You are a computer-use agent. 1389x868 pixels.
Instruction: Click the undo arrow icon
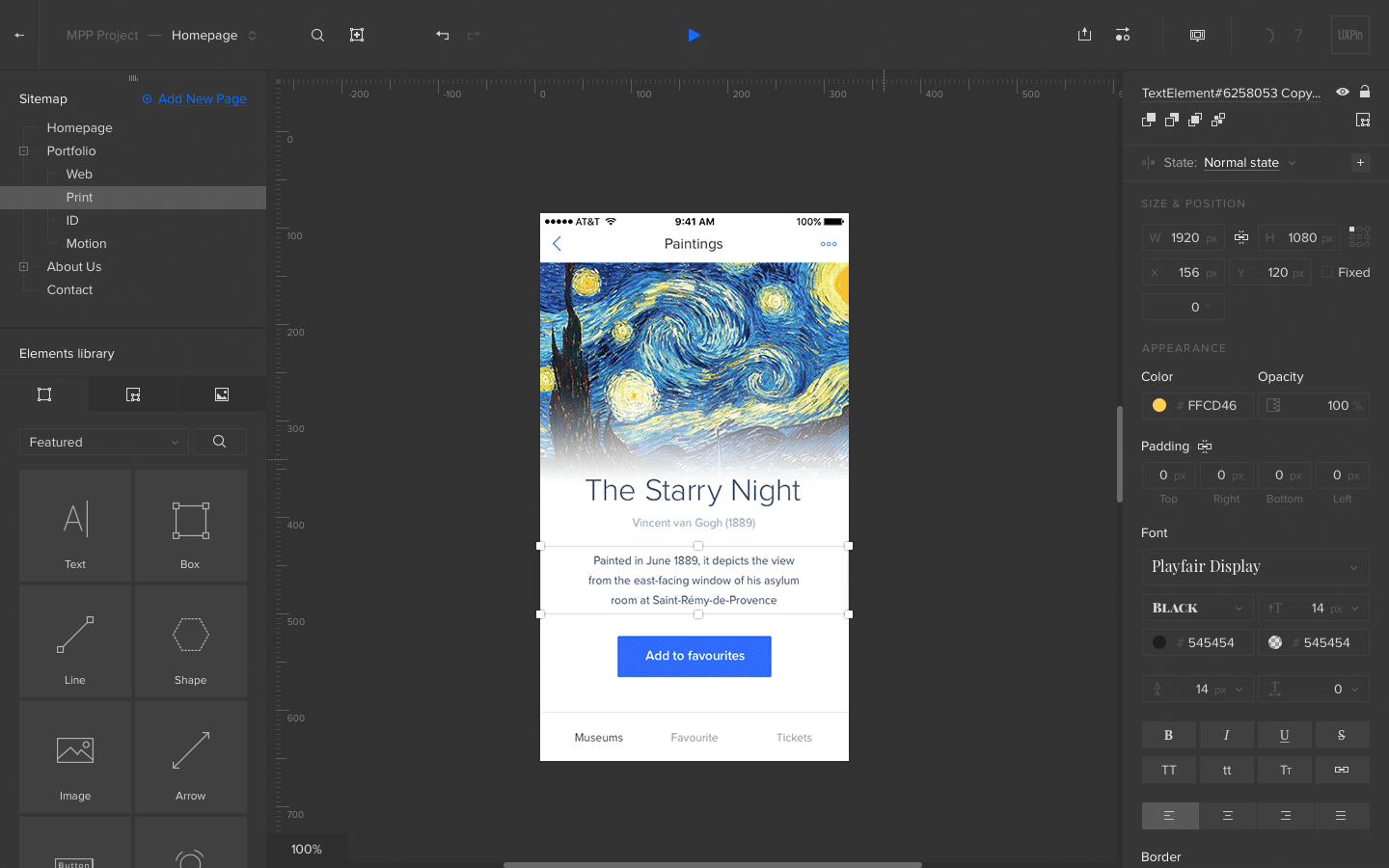(442, 35)
